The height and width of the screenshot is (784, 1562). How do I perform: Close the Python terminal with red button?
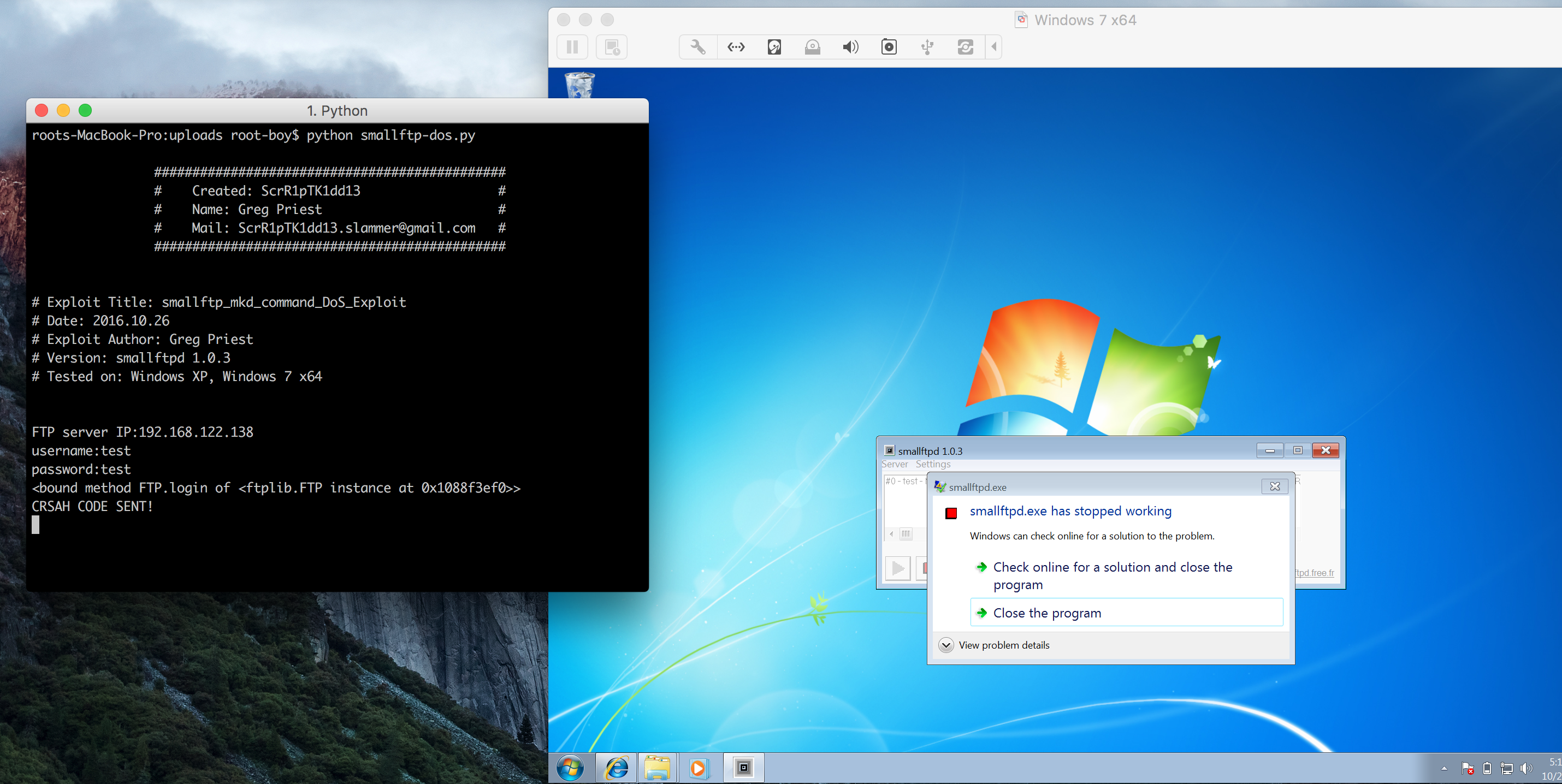tap(42, 110)
